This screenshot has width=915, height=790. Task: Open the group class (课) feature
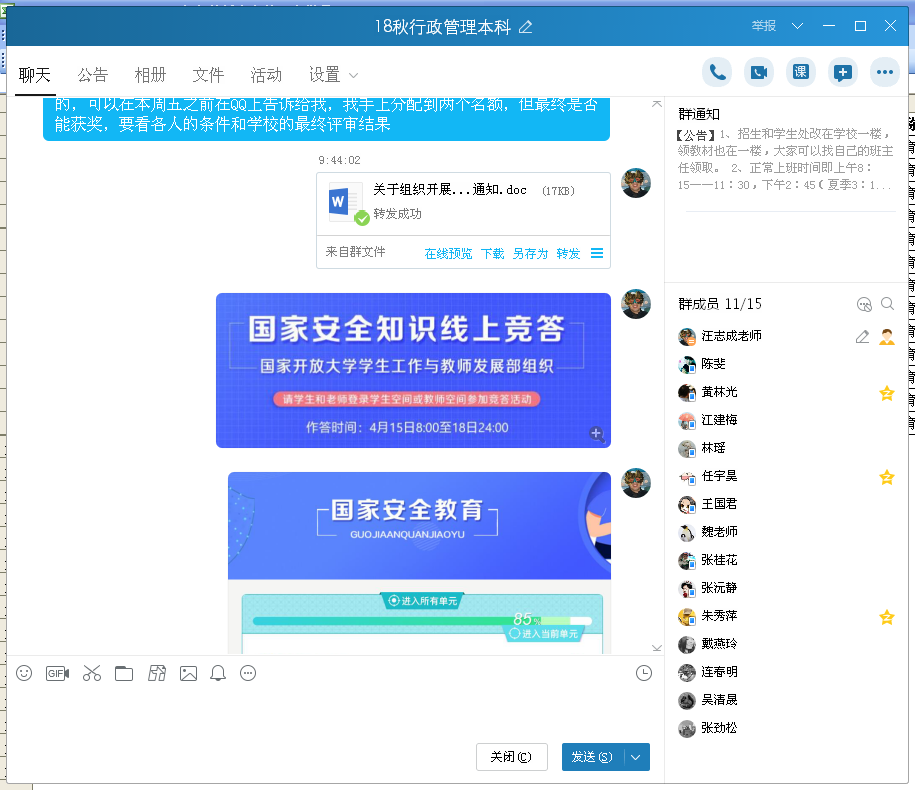pyautogui.click(x=800, y=72)
